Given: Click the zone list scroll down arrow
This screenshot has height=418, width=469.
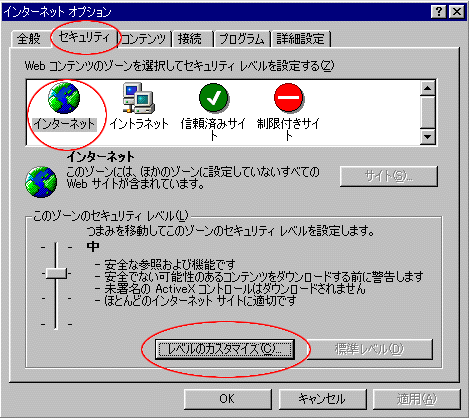Looking at the screenshot, I should [x=427, y=136].
